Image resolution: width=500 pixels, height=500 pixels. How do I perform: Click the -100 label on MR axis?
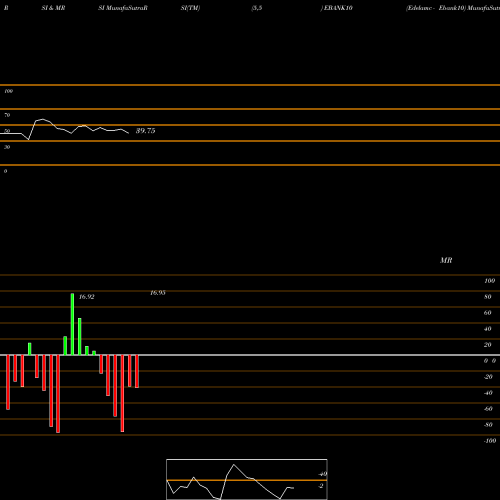(490, 441)
